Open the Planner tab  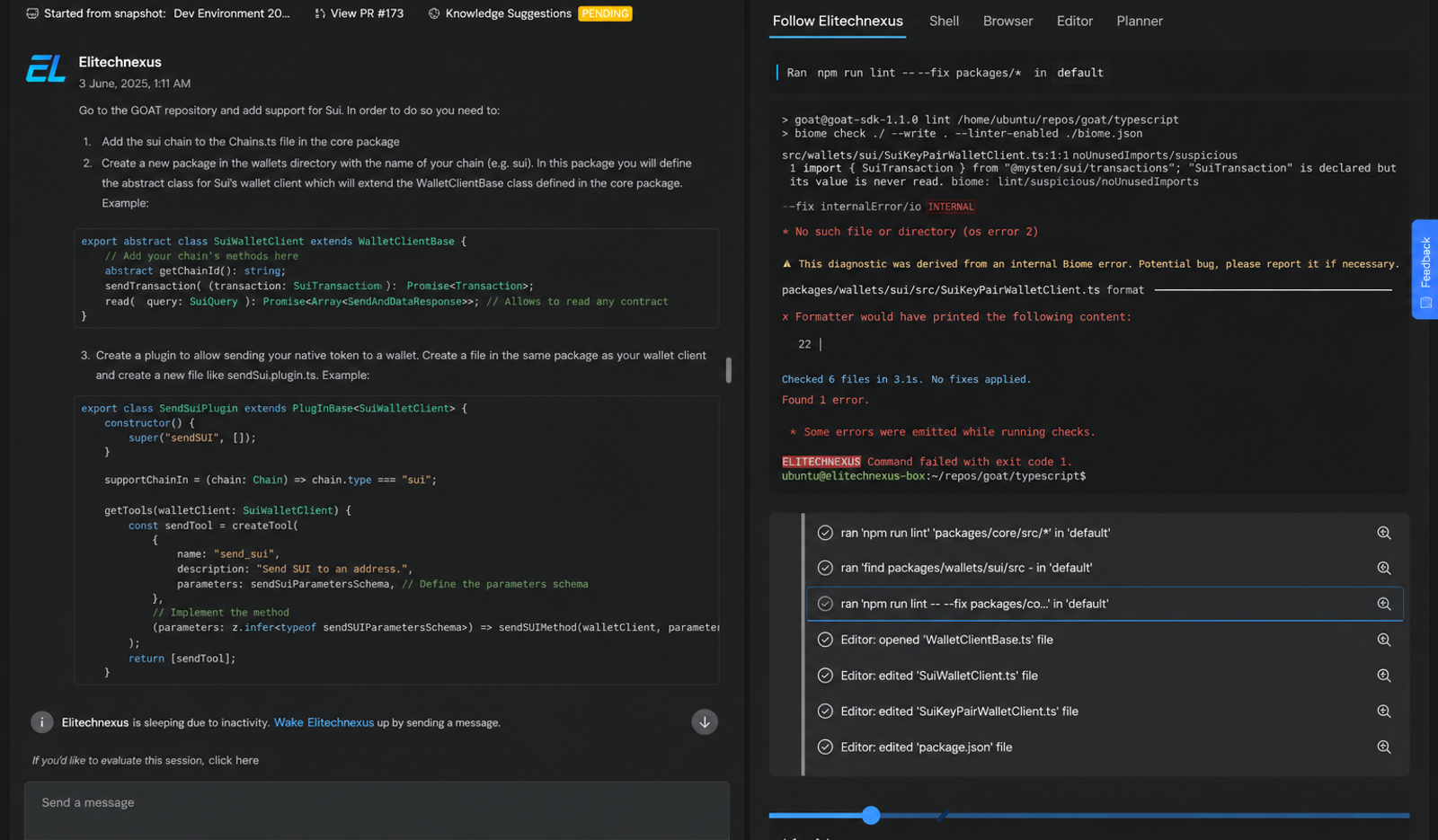click(x=1140, y=21)
